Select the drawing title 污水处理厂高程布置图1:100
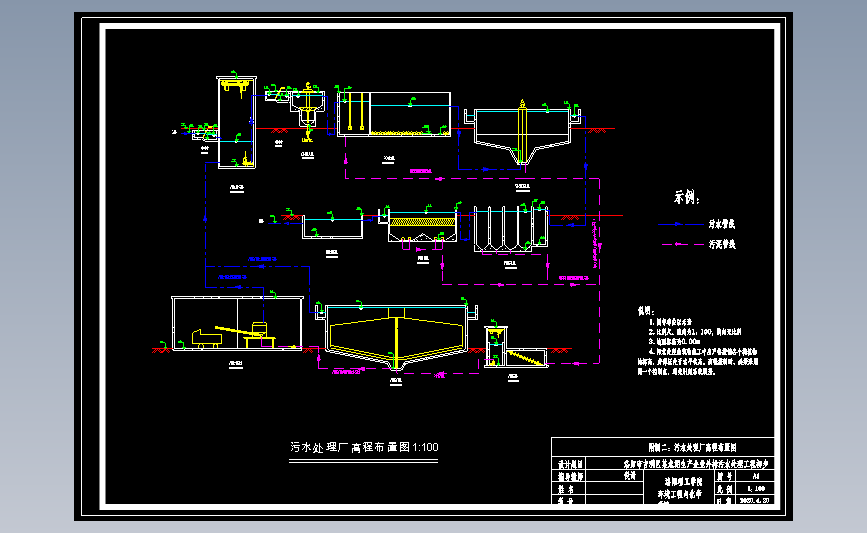This screenshot has width=867, height=533. [x=364, y=447]
